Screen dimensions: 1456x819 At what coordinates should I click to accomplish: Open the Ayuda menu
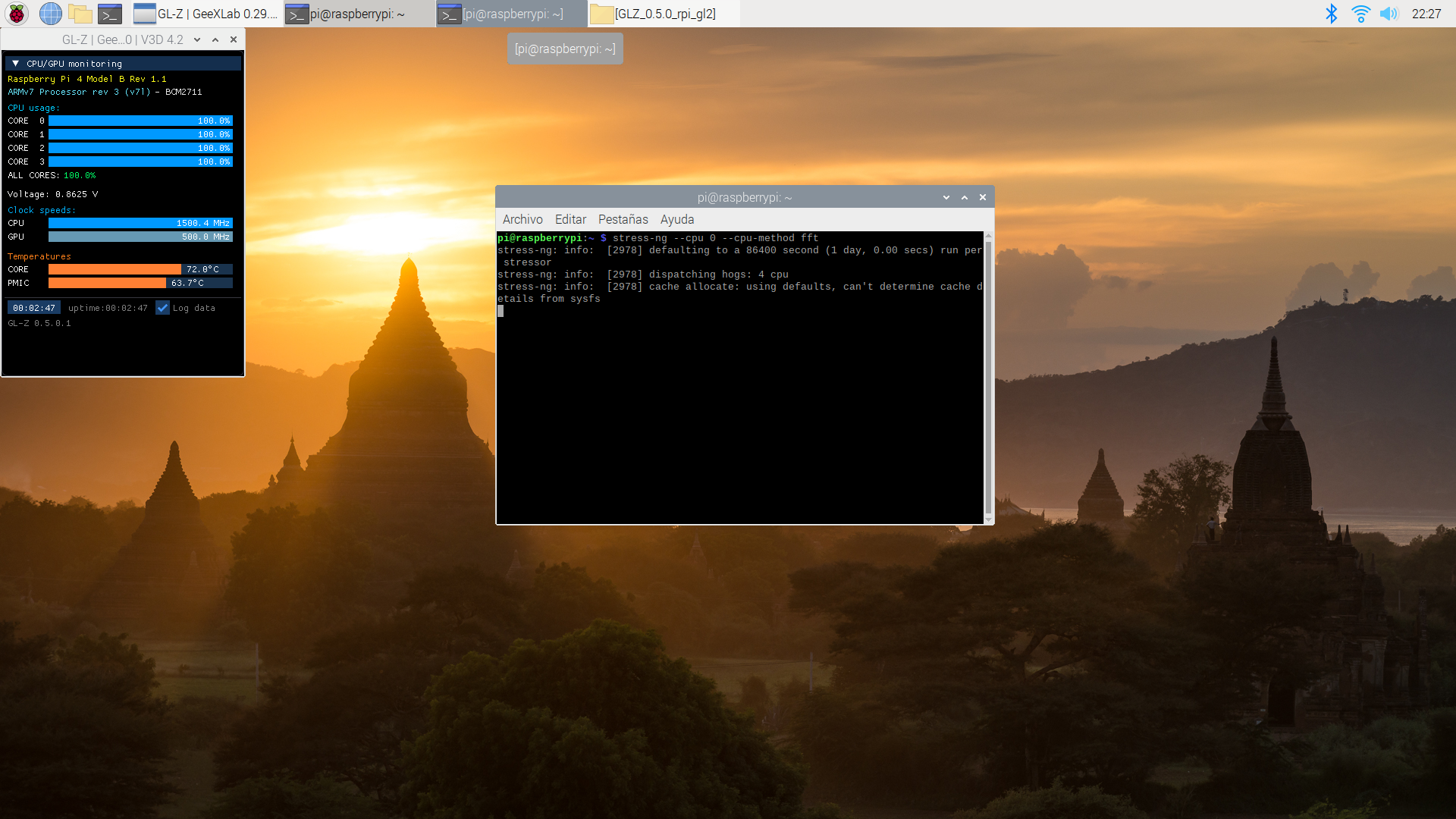677,219
